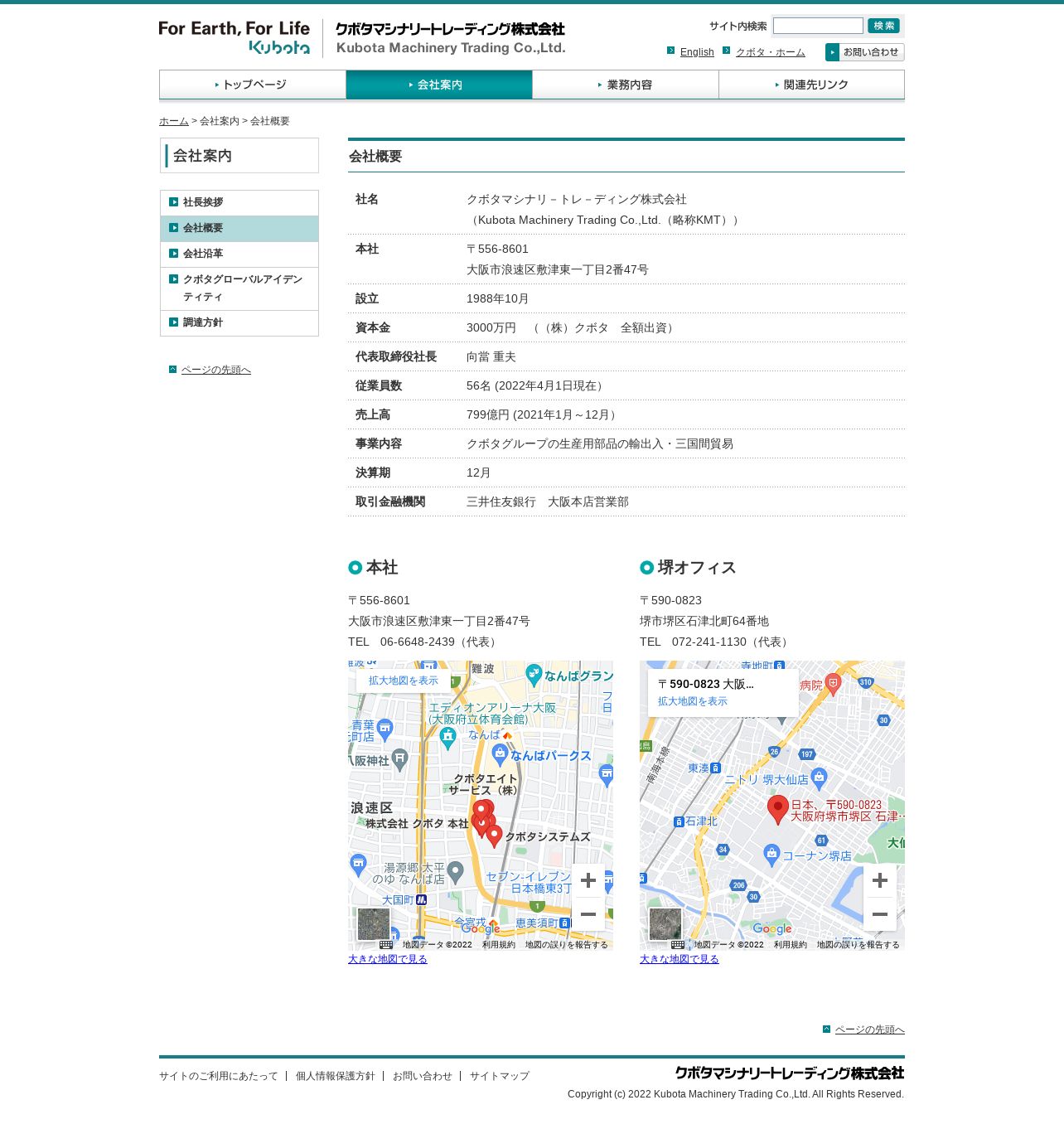Click 拡大地図を表示 on the 堺オフィス map

(693, 701)
